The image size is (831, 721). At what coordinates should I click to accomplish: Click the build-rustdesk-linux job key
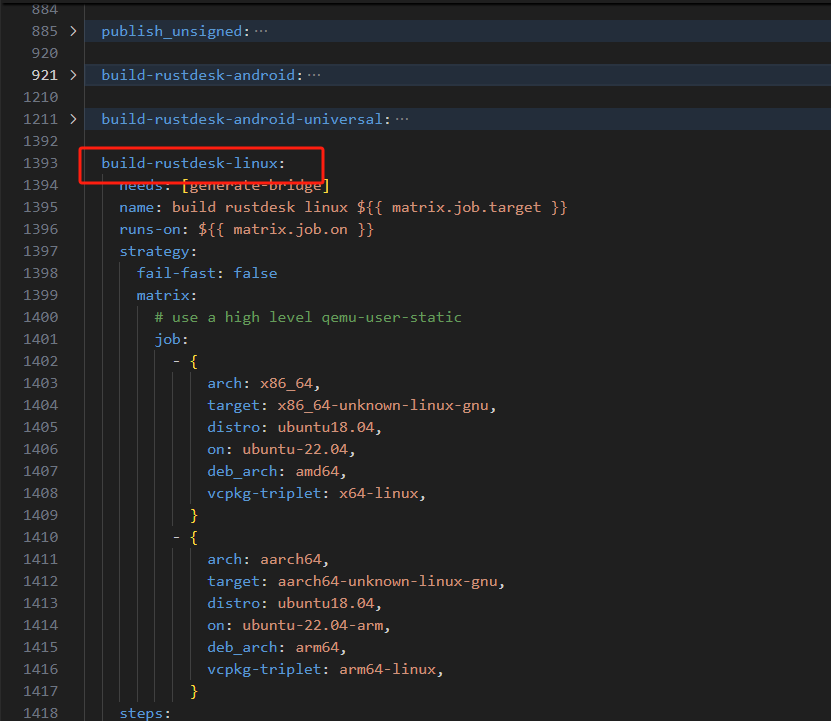[189, 163]
